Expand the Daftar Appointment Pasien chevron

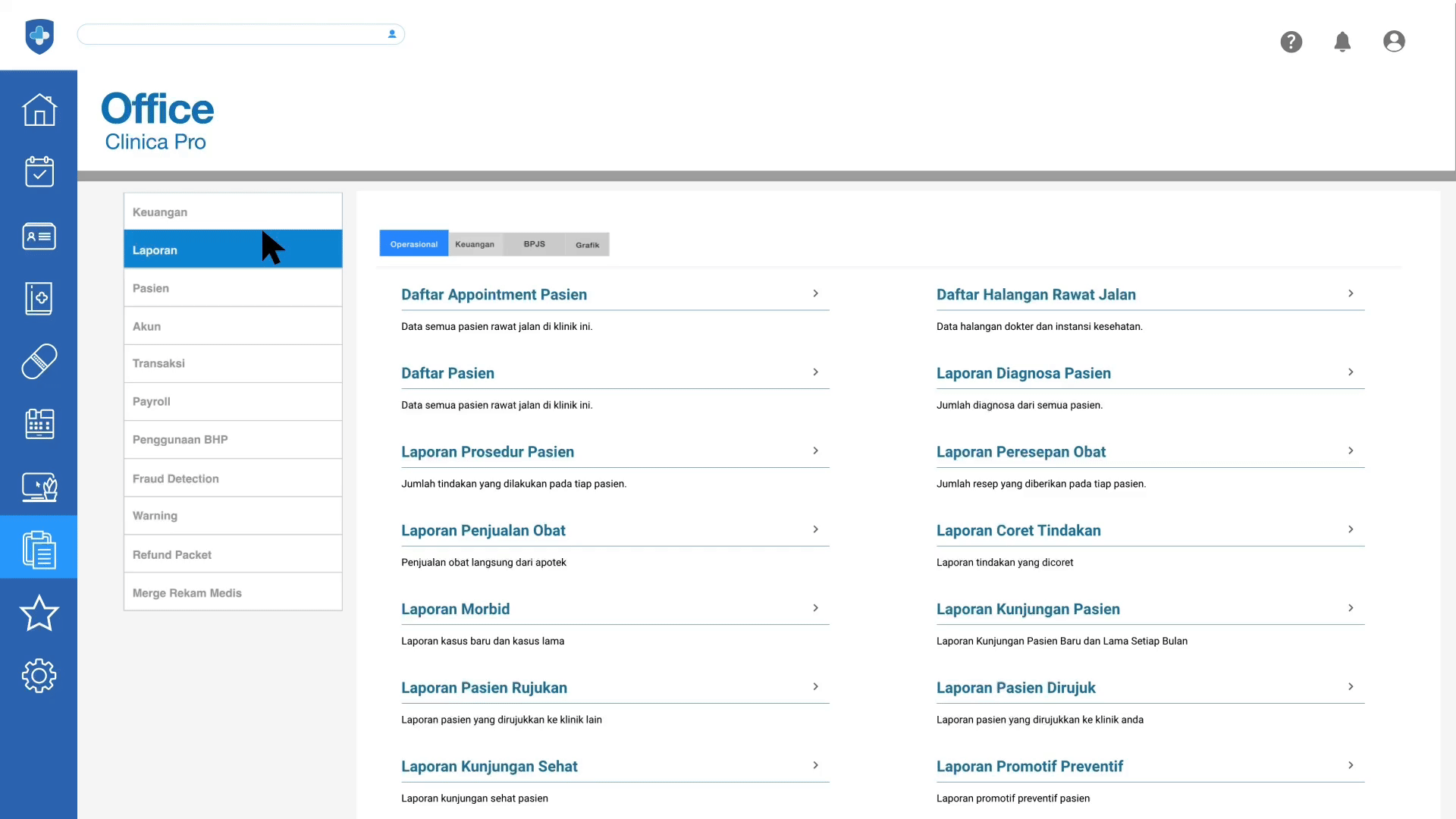(815, 293)
